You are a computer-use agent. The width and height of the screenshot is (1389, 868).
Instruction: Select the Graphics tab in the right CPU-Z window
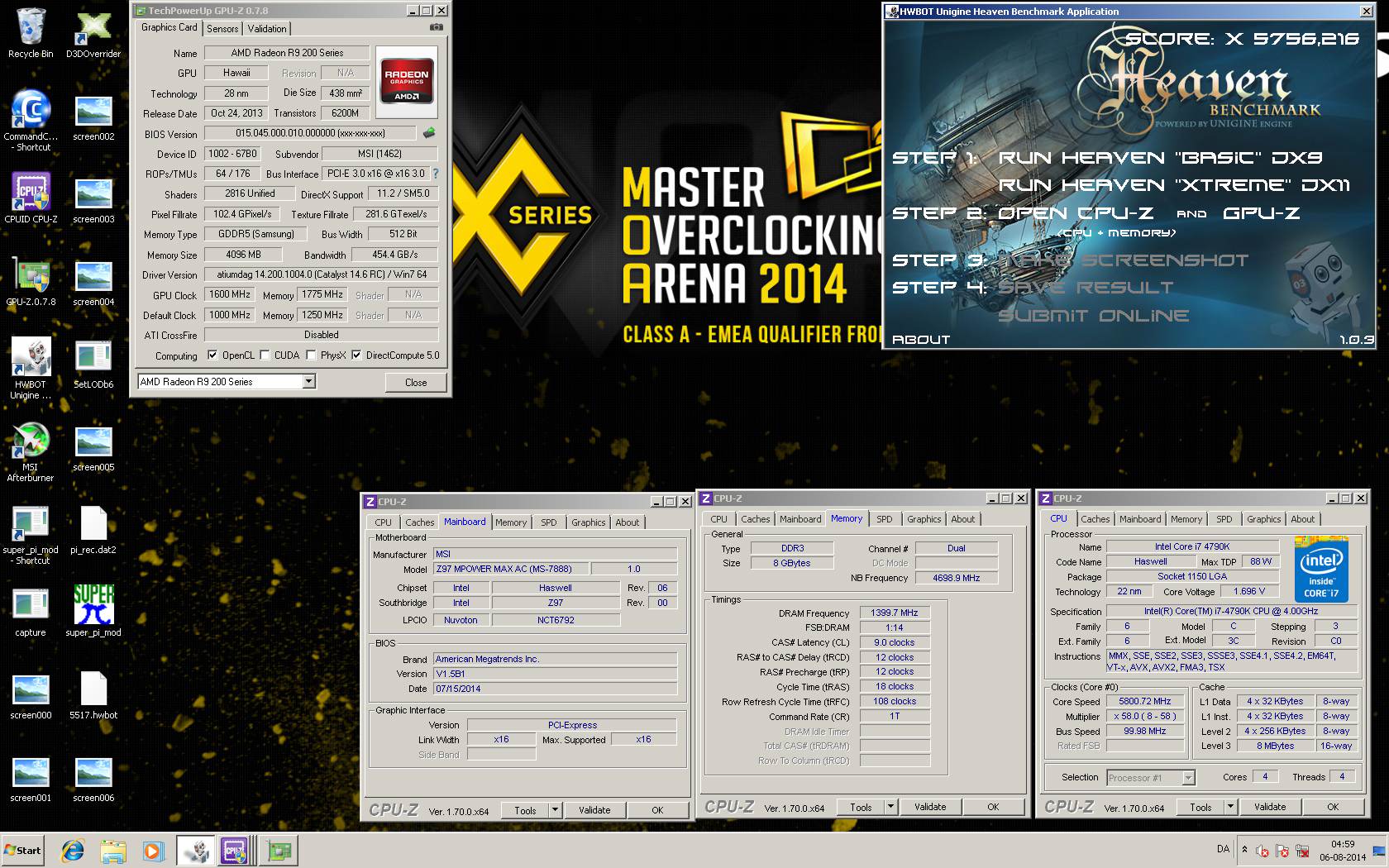pos(1263,519)
